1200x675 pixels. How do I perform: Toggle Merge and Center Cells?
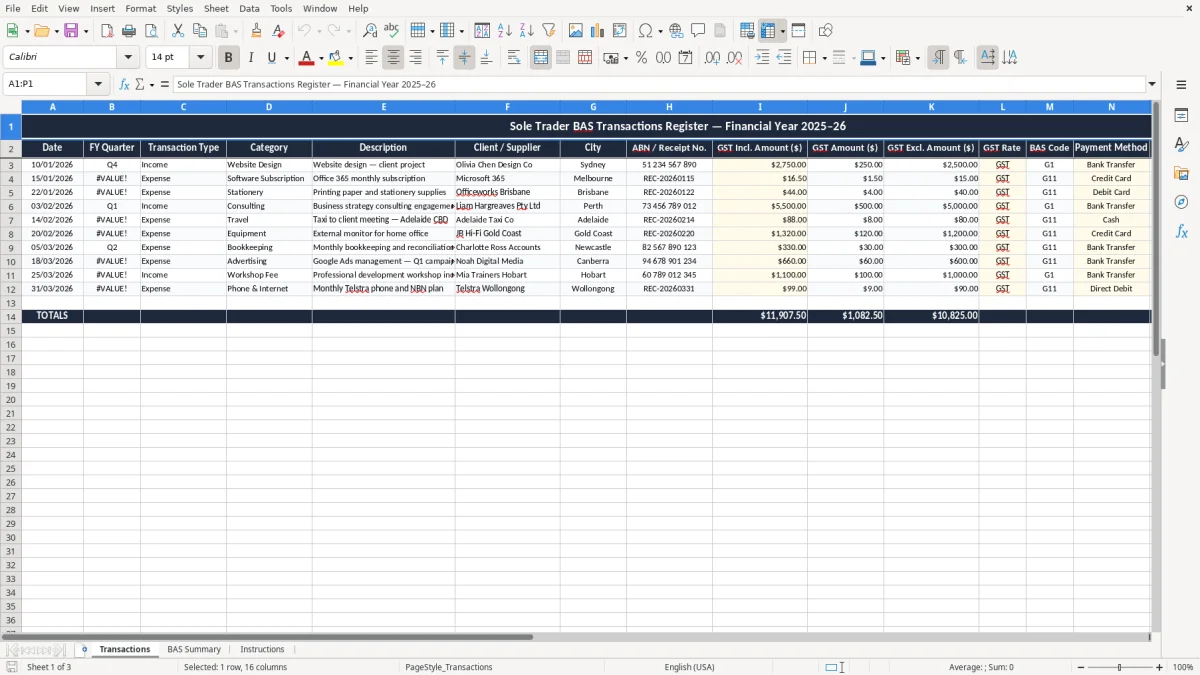[x=541, y=58]
